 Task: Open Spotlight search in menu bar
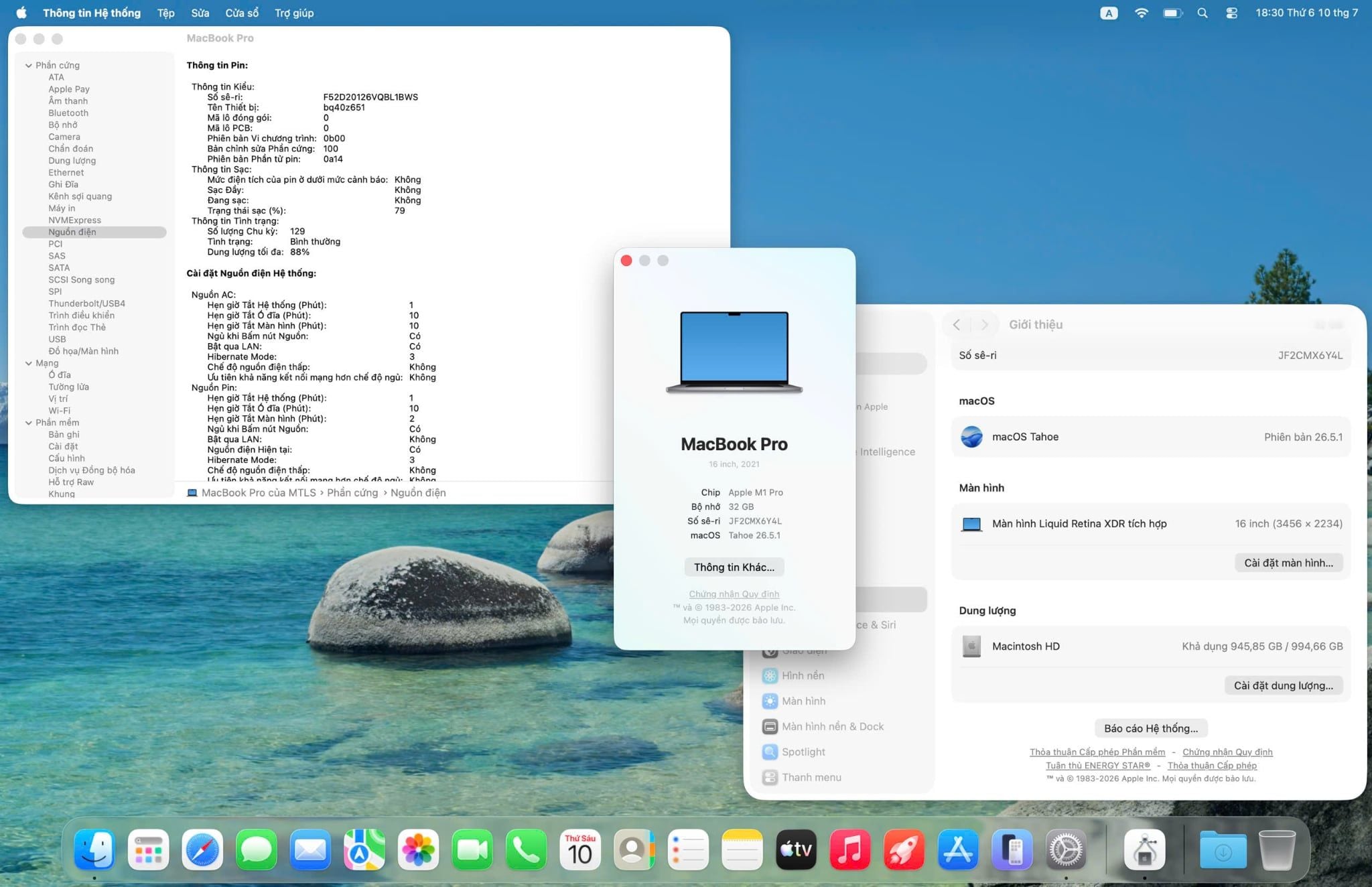[1203, 13]
